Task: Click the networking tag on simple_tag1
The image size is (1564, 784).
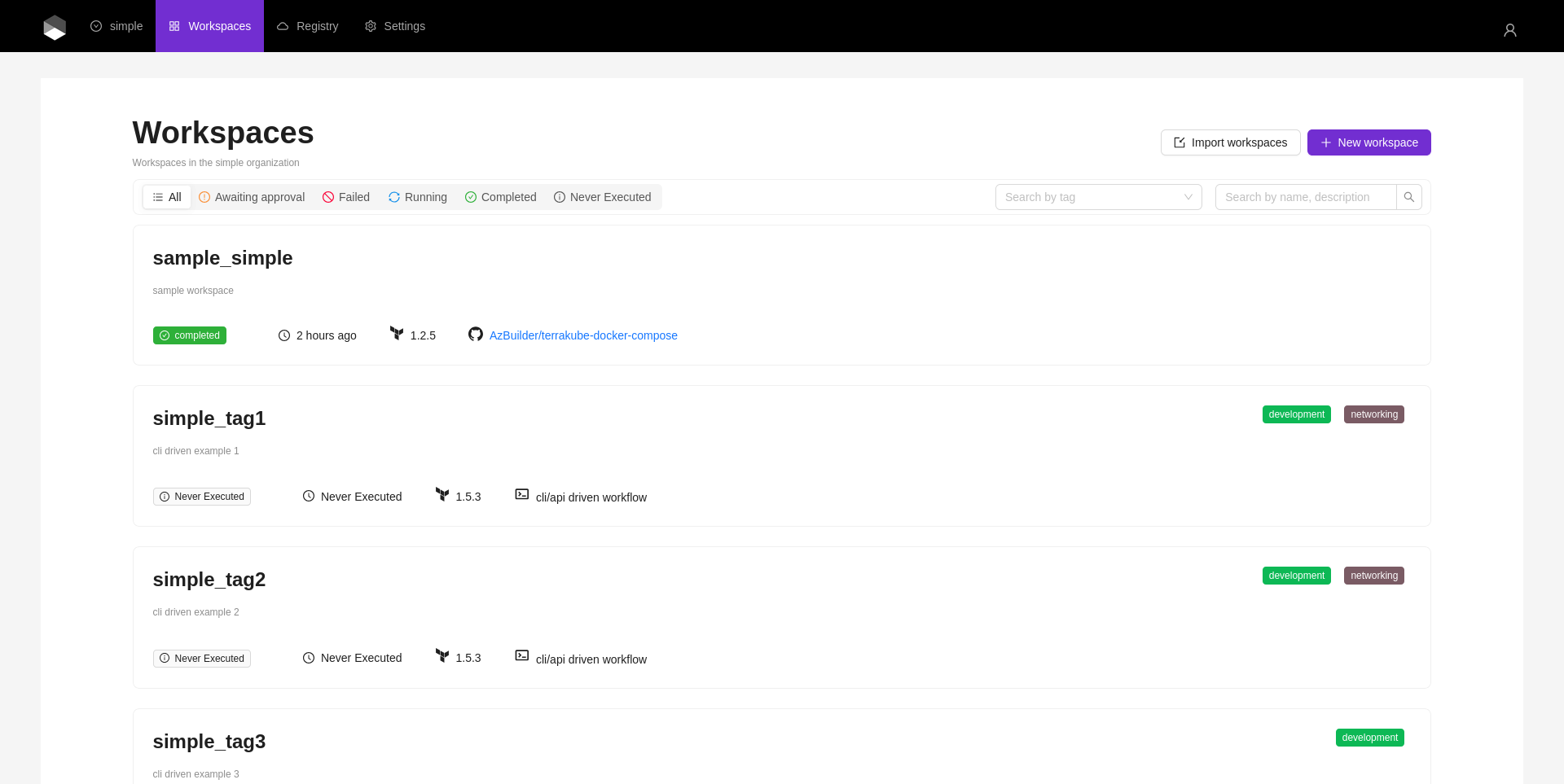Action: [x=1373, y=414]
